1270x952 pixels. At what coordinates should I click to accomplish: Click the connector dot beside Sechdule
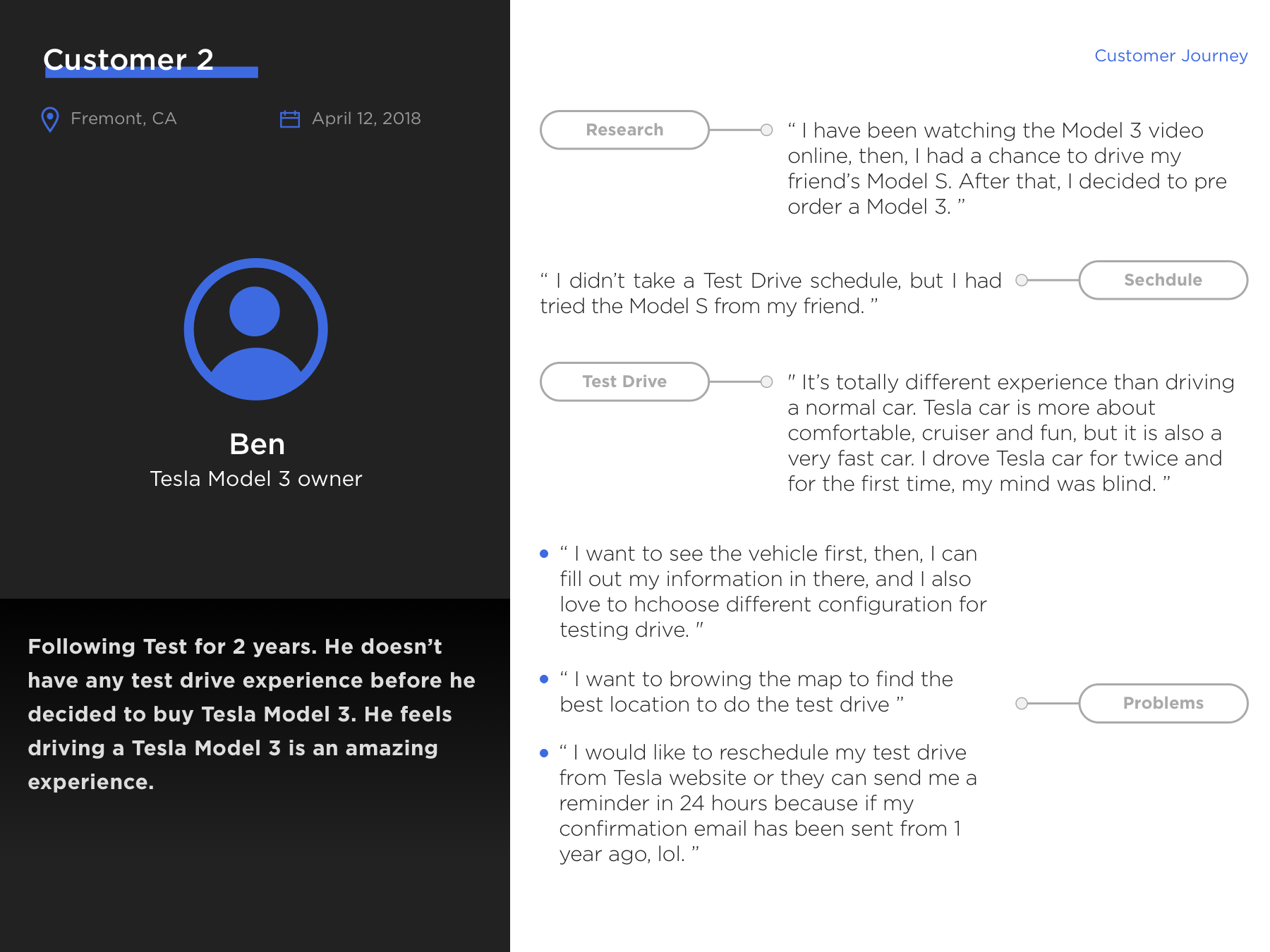pos(1022,280)
